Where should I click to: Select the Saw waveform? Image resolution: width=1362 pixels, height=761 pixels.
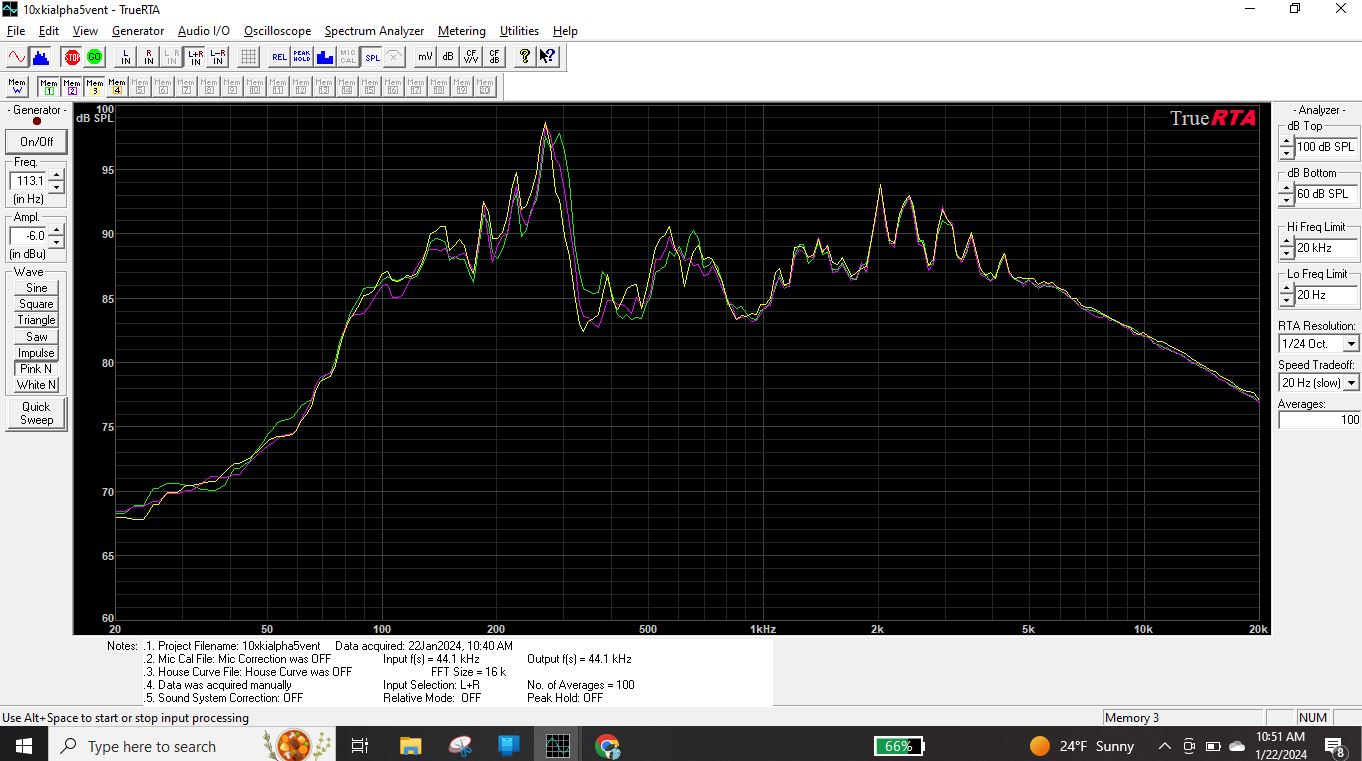pyautogui.click(x=36, y=337)
